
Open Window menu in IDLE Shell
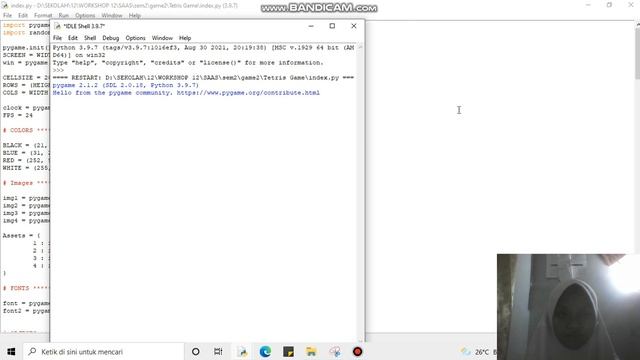(x=162, y=38)
